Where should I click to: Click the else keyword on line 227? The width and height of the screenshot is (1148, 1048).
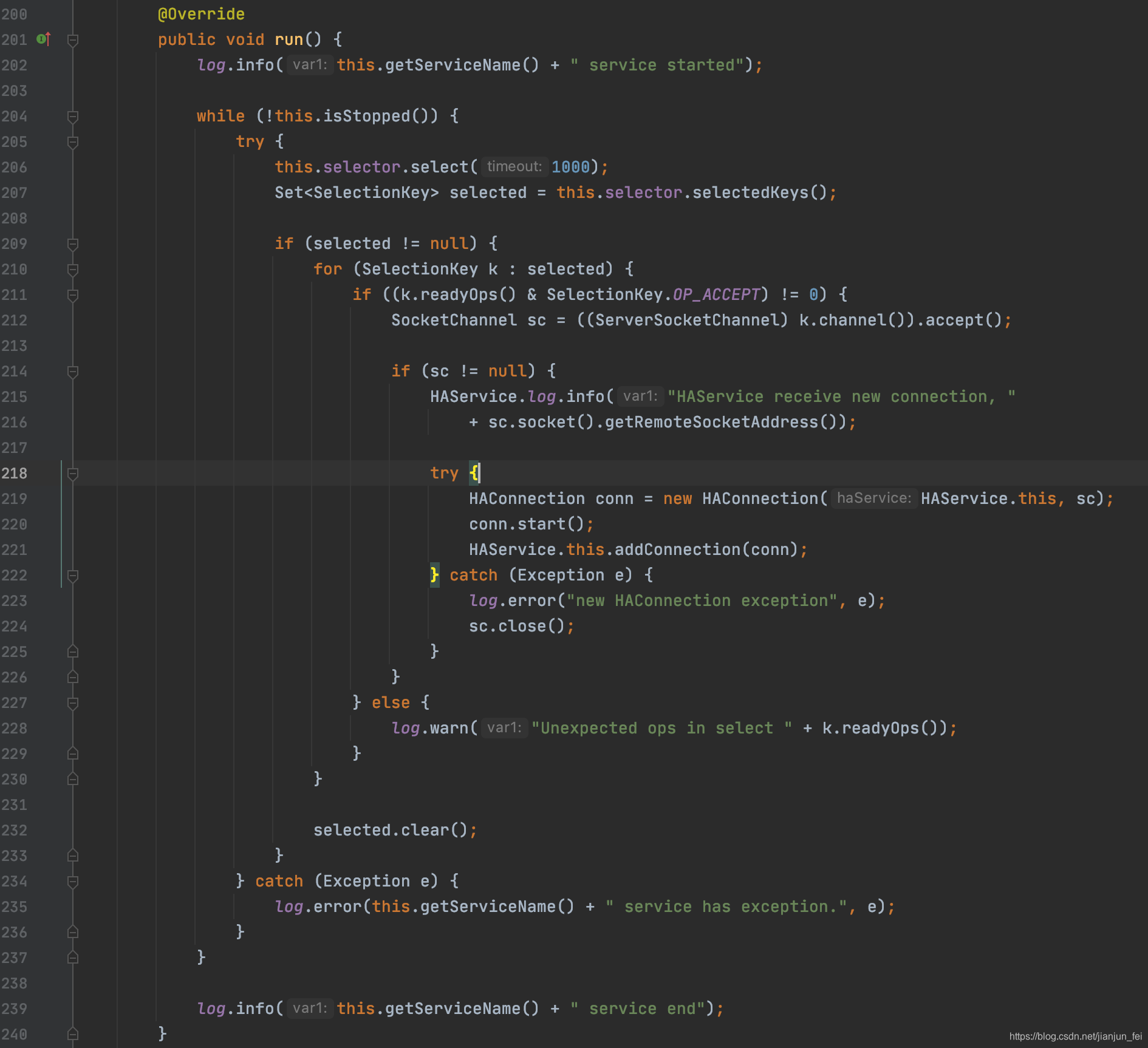391,703
